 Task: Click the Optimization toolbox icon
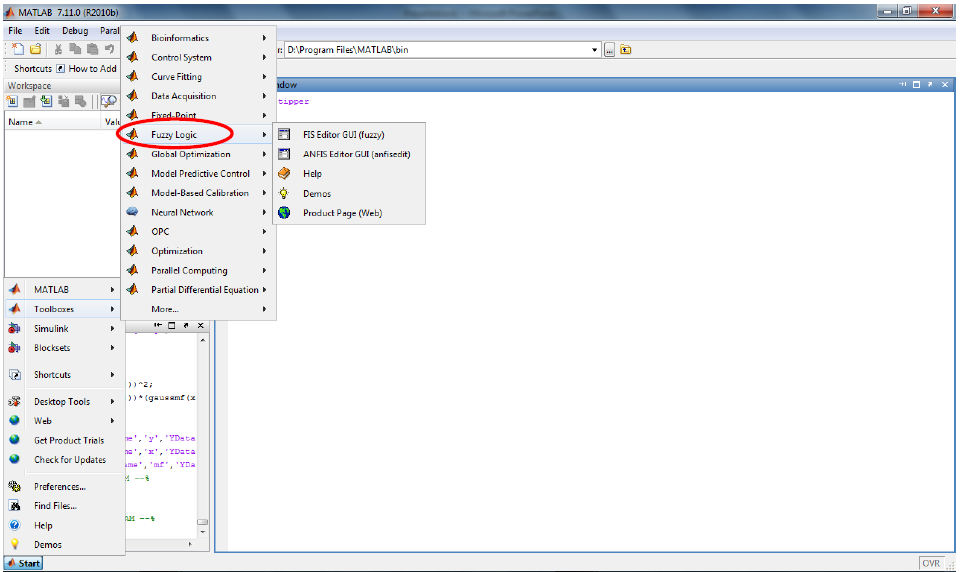[x=132, y=251]
